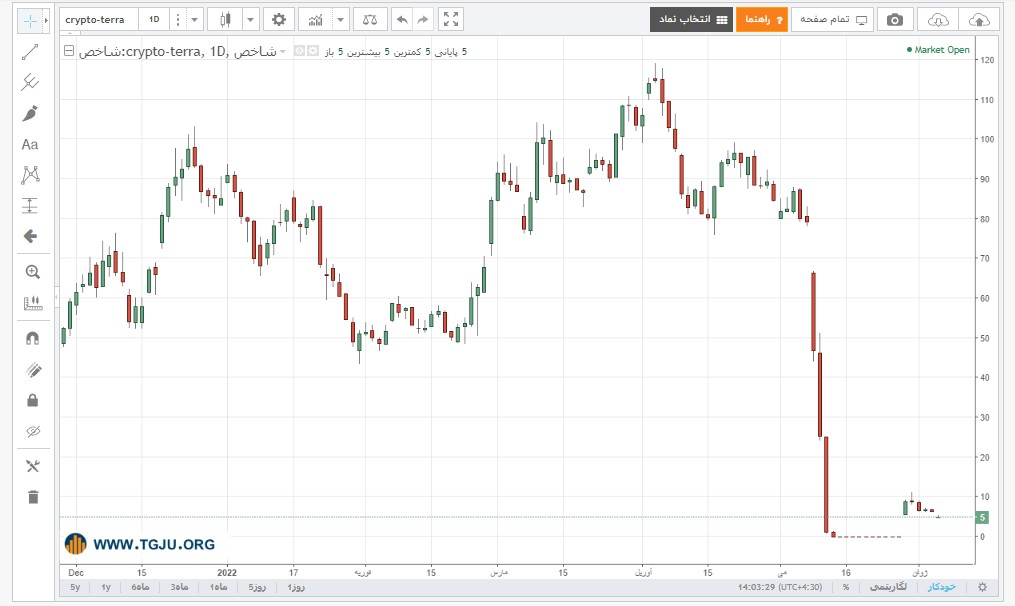The image size is (1015, 606).
Task: Toggle لگاریتمی logarithmic scale
Action: point(888,587)
